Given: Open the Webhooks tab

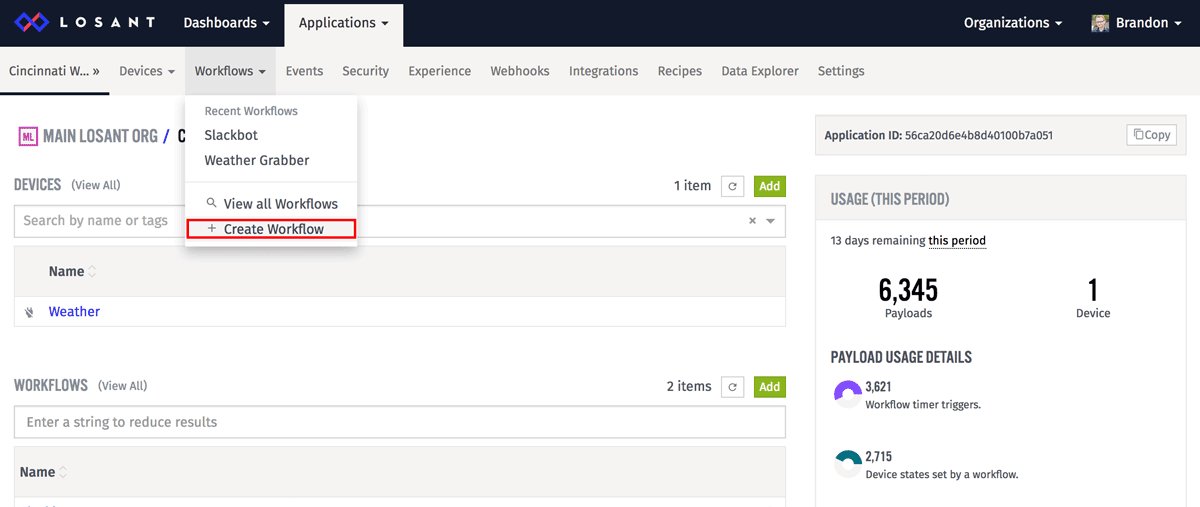Looking at the screenshot, I should point(520,71).
